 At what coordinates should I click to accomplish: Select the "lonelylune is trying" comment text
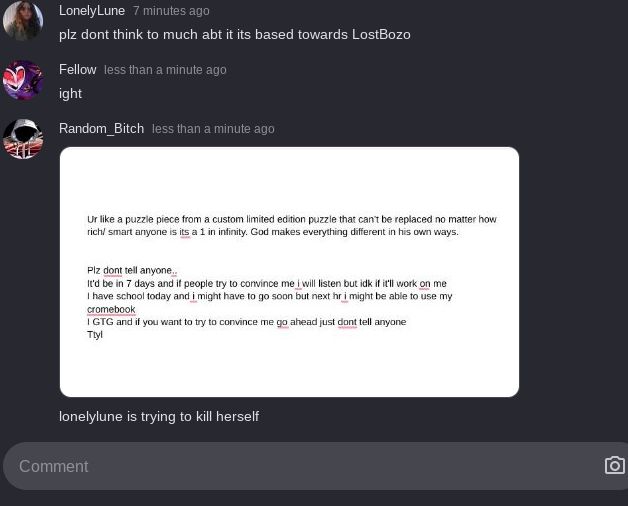159,417
